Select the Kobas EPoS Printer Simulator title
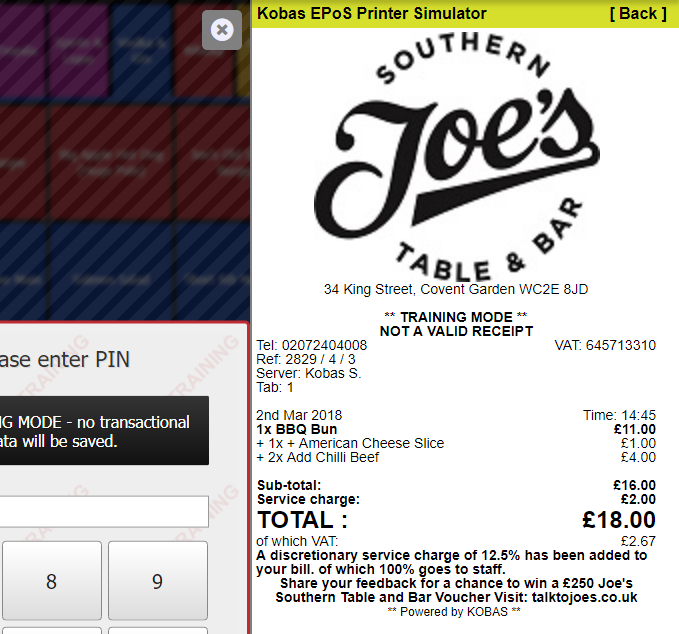The width and height of the screenshot is (679, 634). (372, 13)
